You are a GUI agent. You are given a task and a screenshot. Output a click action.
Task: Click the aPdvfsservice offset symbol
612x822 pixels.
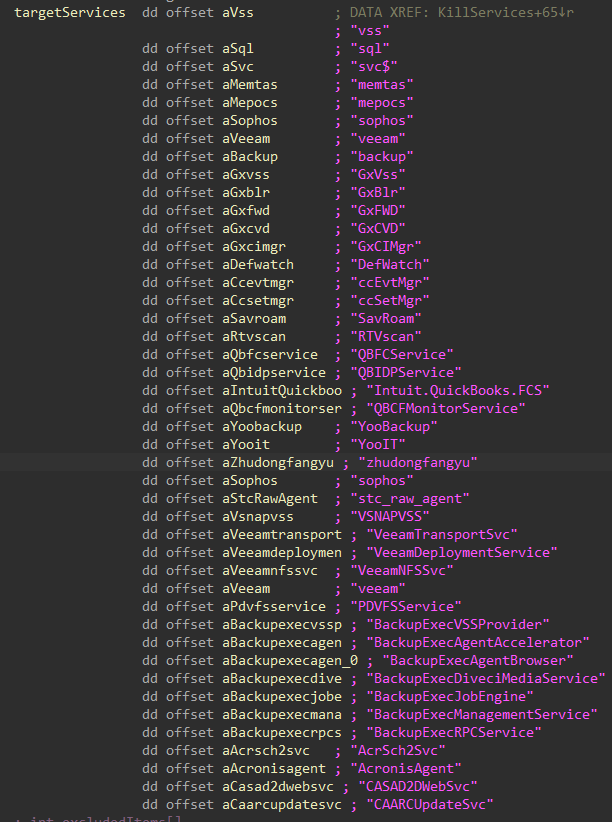tap(274, 607)
